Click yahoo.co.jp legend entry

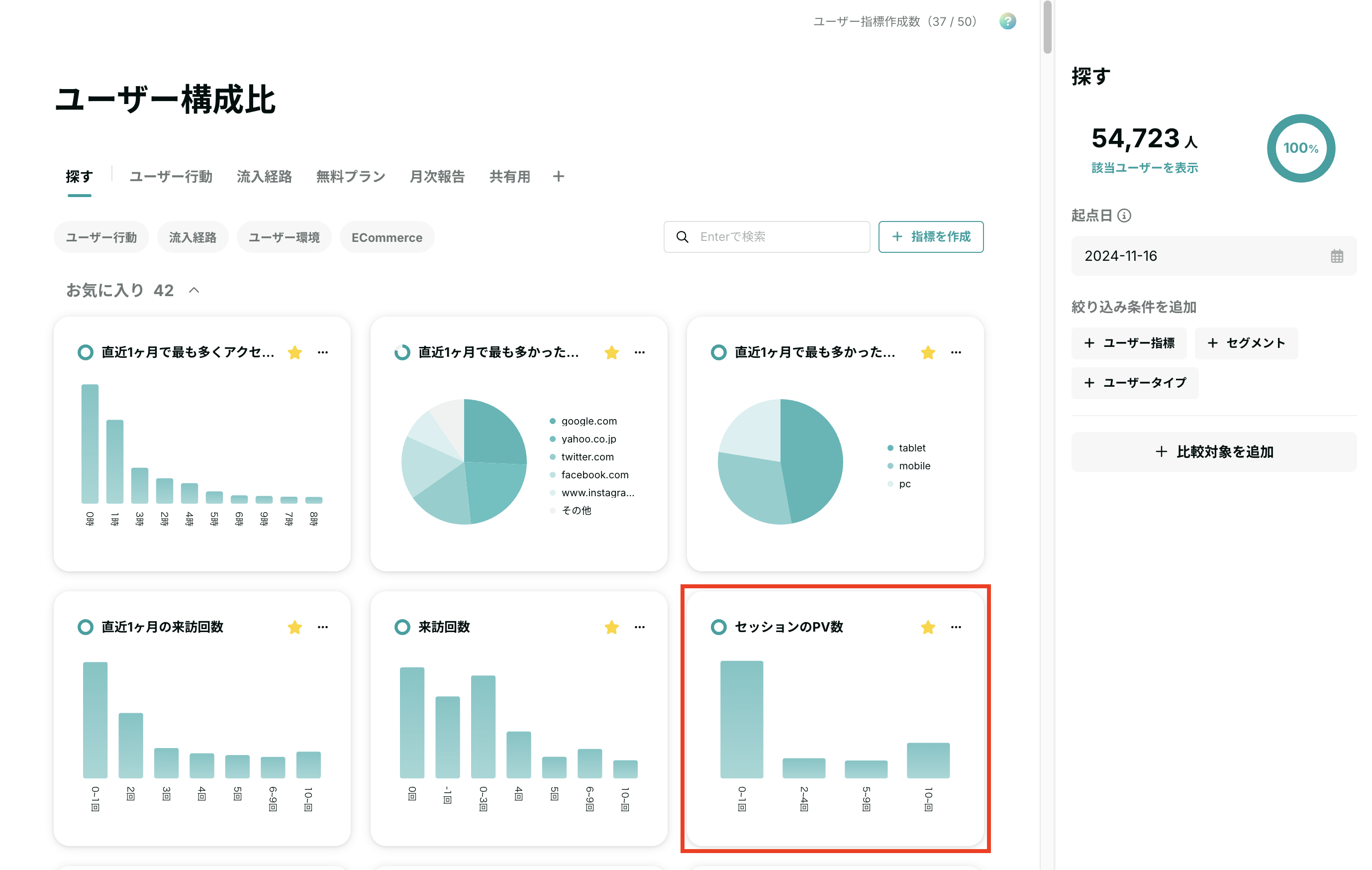tap(583, 439)
